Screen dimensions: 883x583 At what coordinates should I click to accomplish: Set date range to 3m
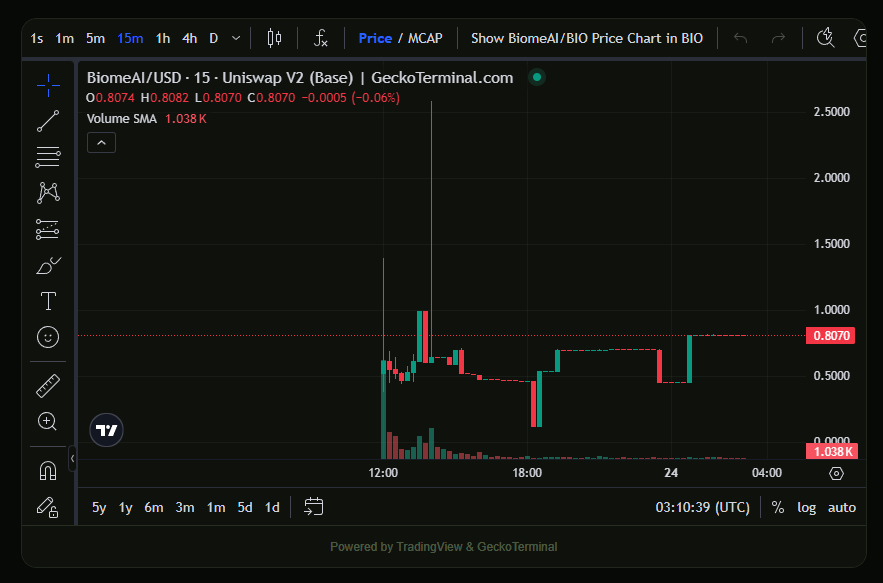(x=185, y=508)
